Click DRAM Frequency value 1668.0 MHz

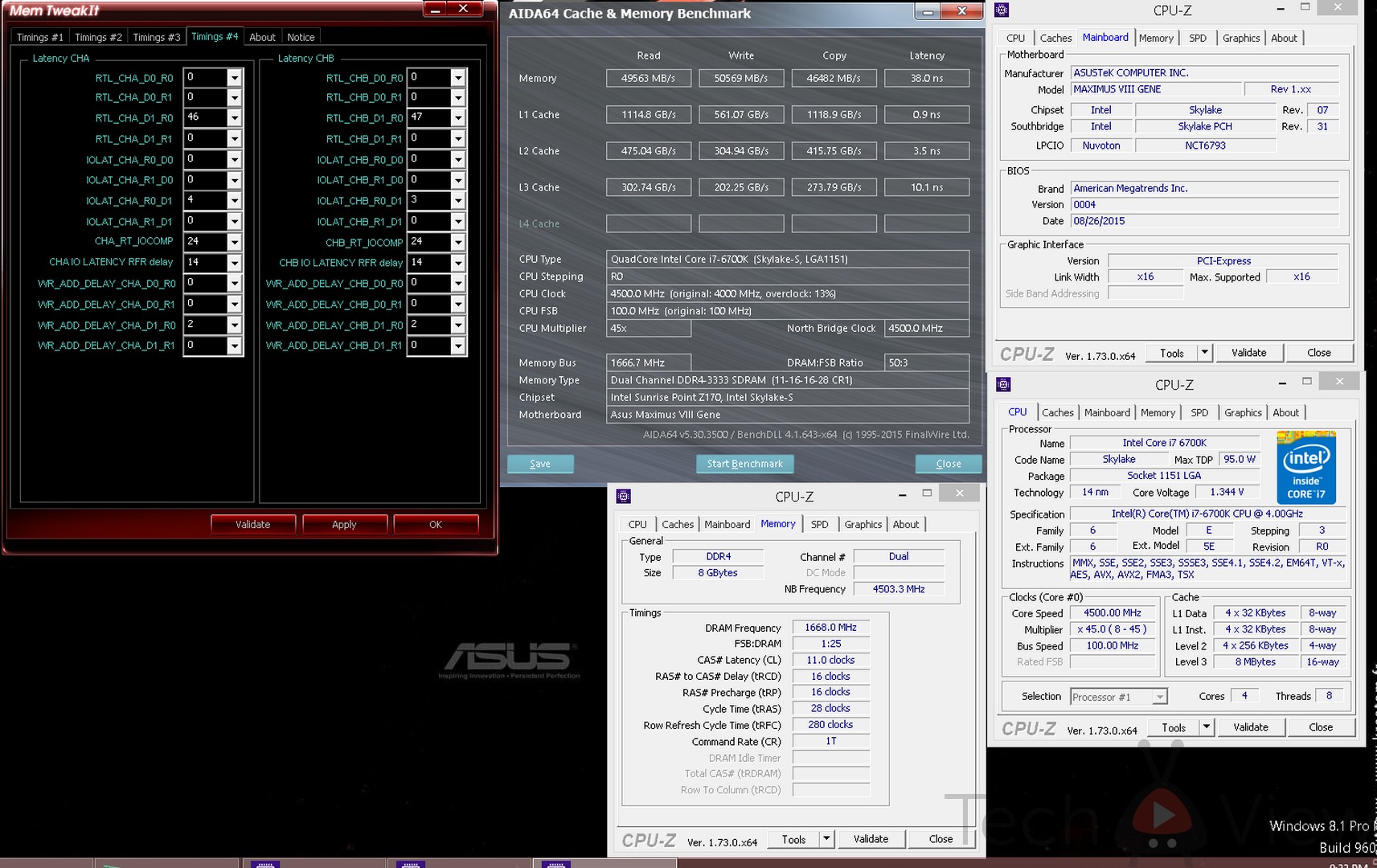pos(831,628)
